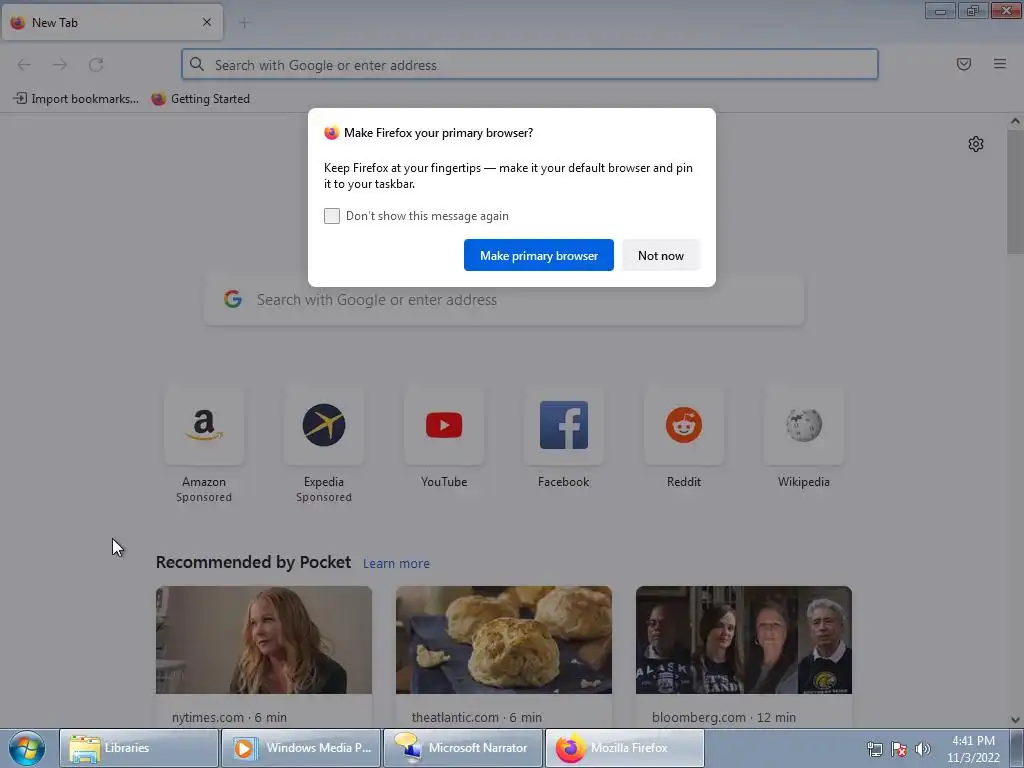Open the Windows Start menu

(27, 748)
